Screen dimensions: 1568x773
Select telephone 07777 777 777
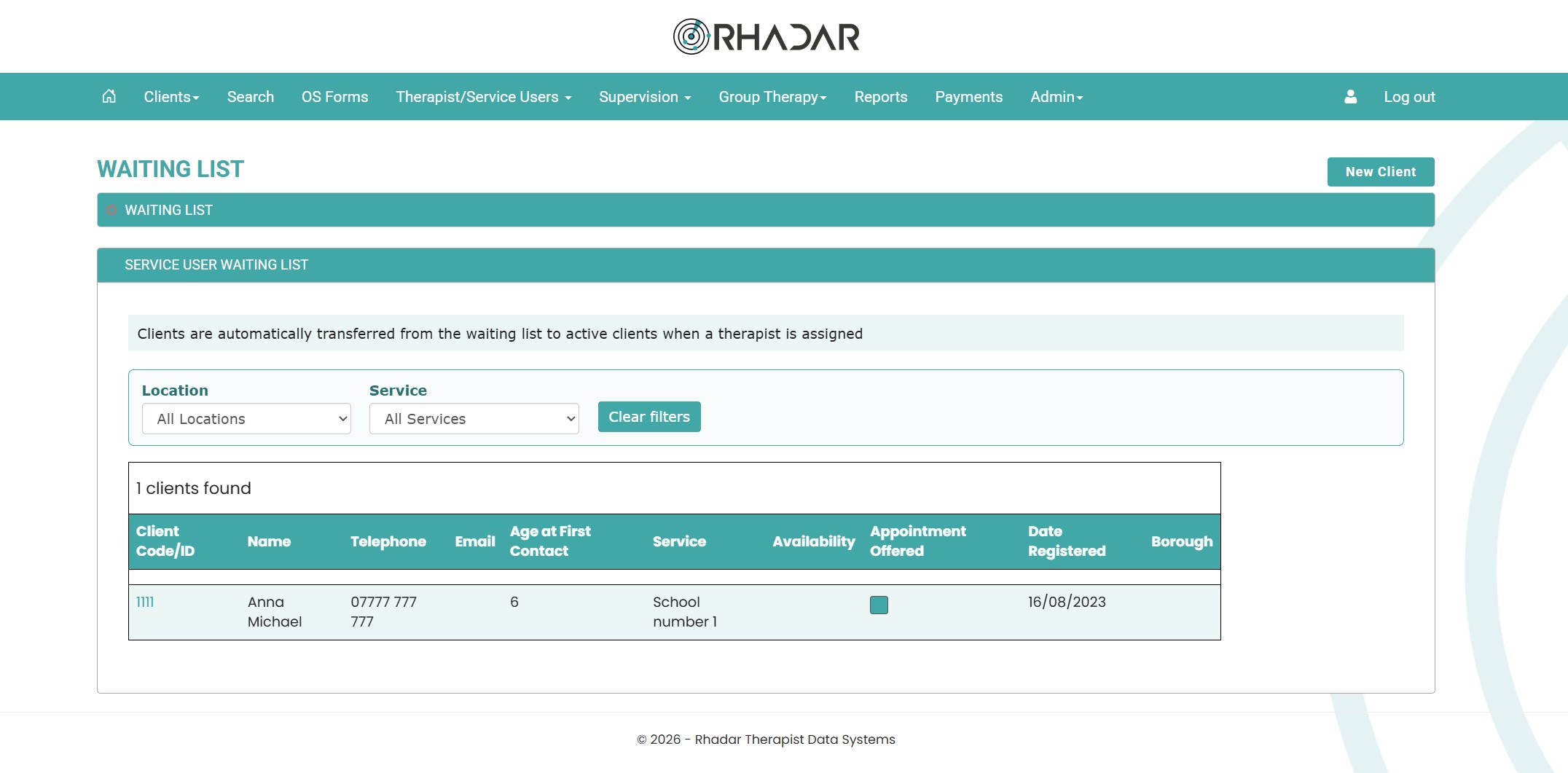(x=384, y=612)
